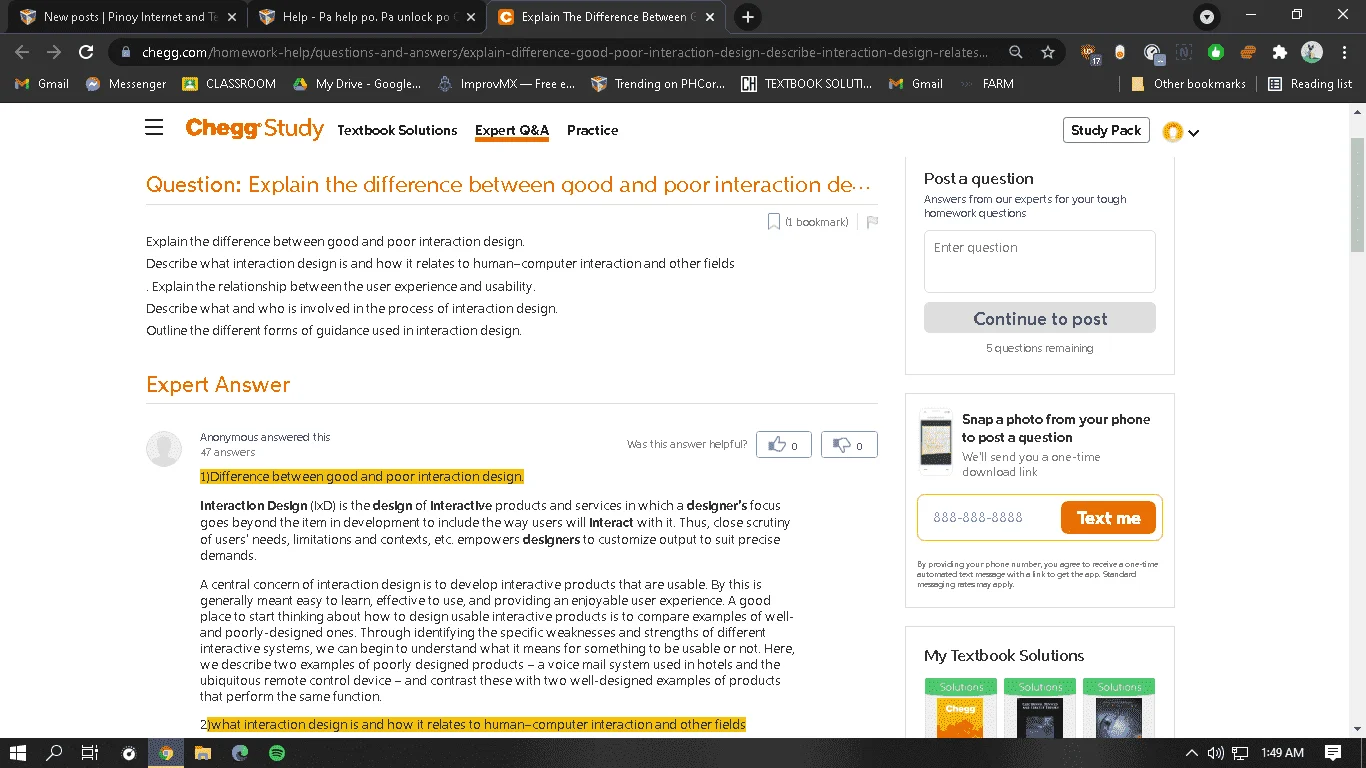Viewport: 1366px width, 768px height.
Task: Open the Windows Start menu
Action: click(x=17, y=753)
